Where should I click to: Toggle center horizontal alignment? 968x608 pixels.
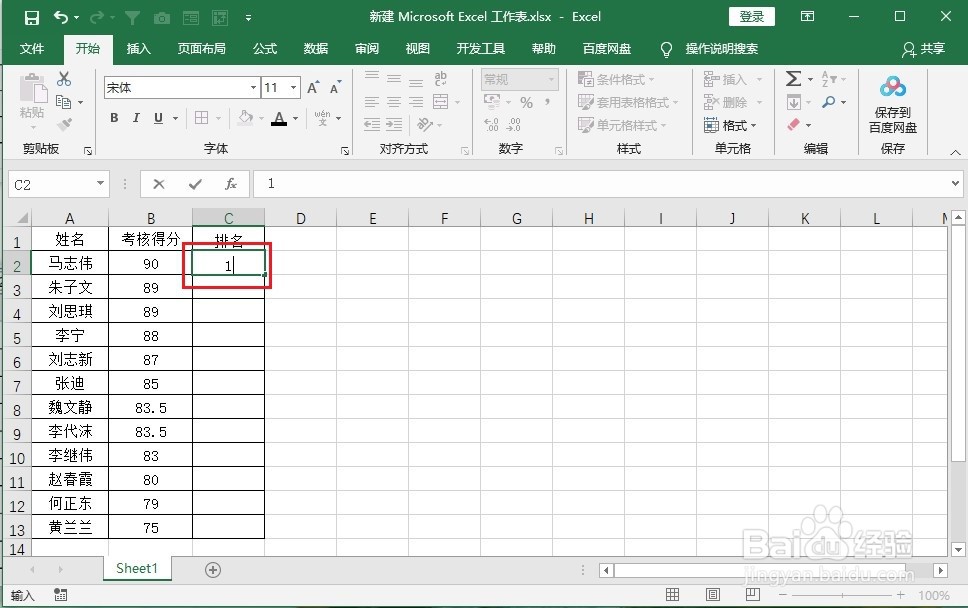394,102
